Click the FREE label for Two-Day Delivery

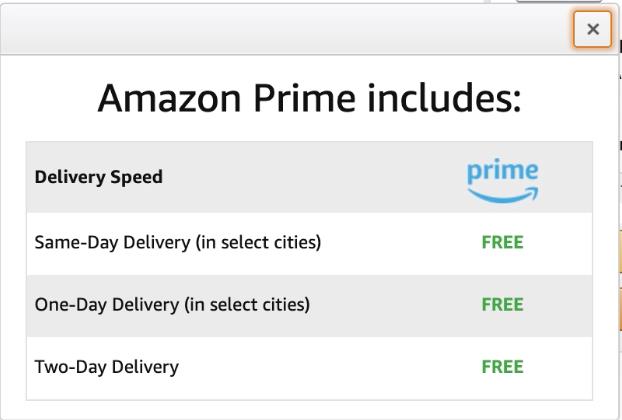coord(502,366)
